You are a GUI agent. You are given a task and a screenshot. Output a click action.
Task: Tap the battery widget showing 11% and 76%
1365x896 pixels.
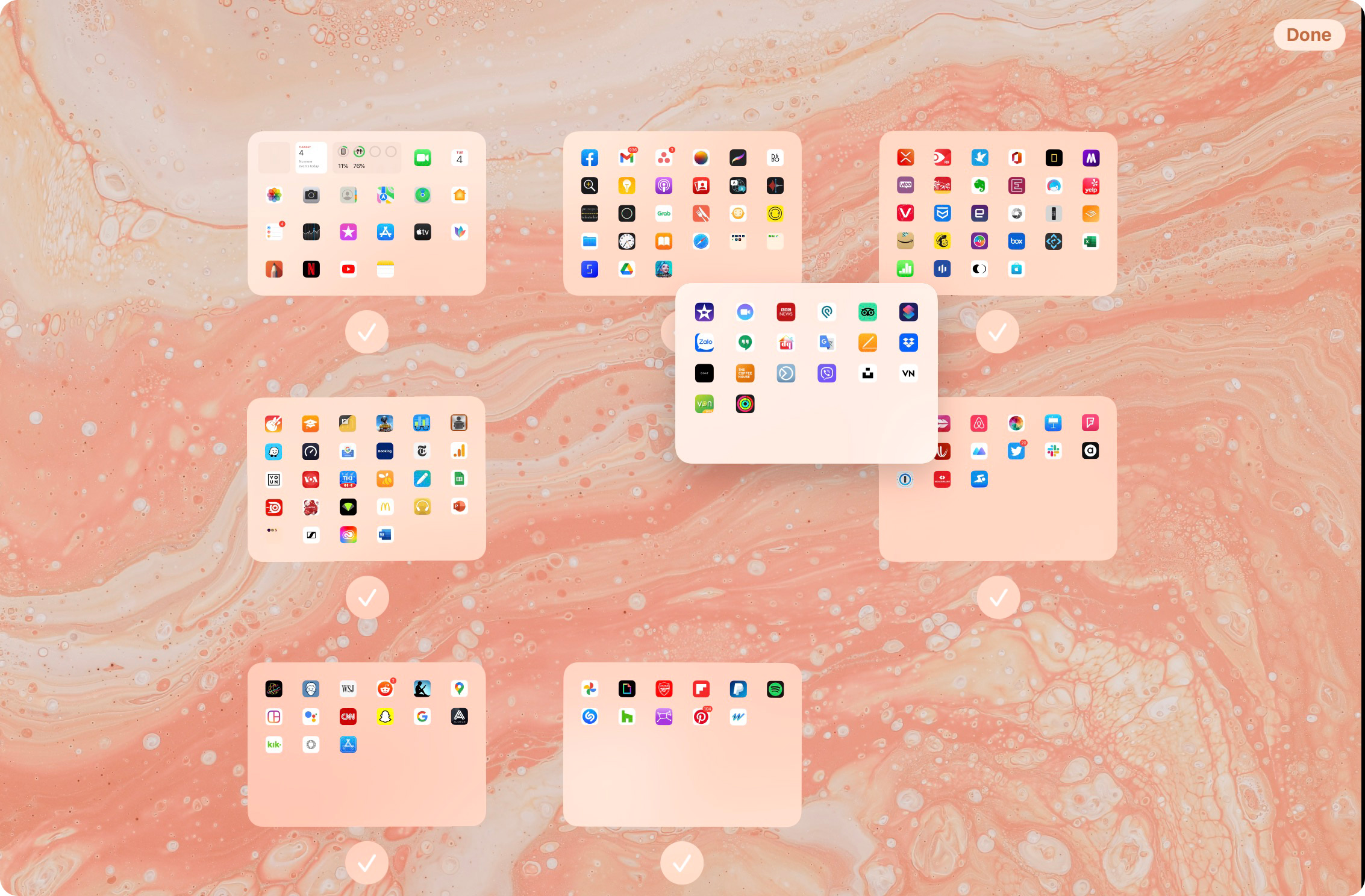click(367, 158)
